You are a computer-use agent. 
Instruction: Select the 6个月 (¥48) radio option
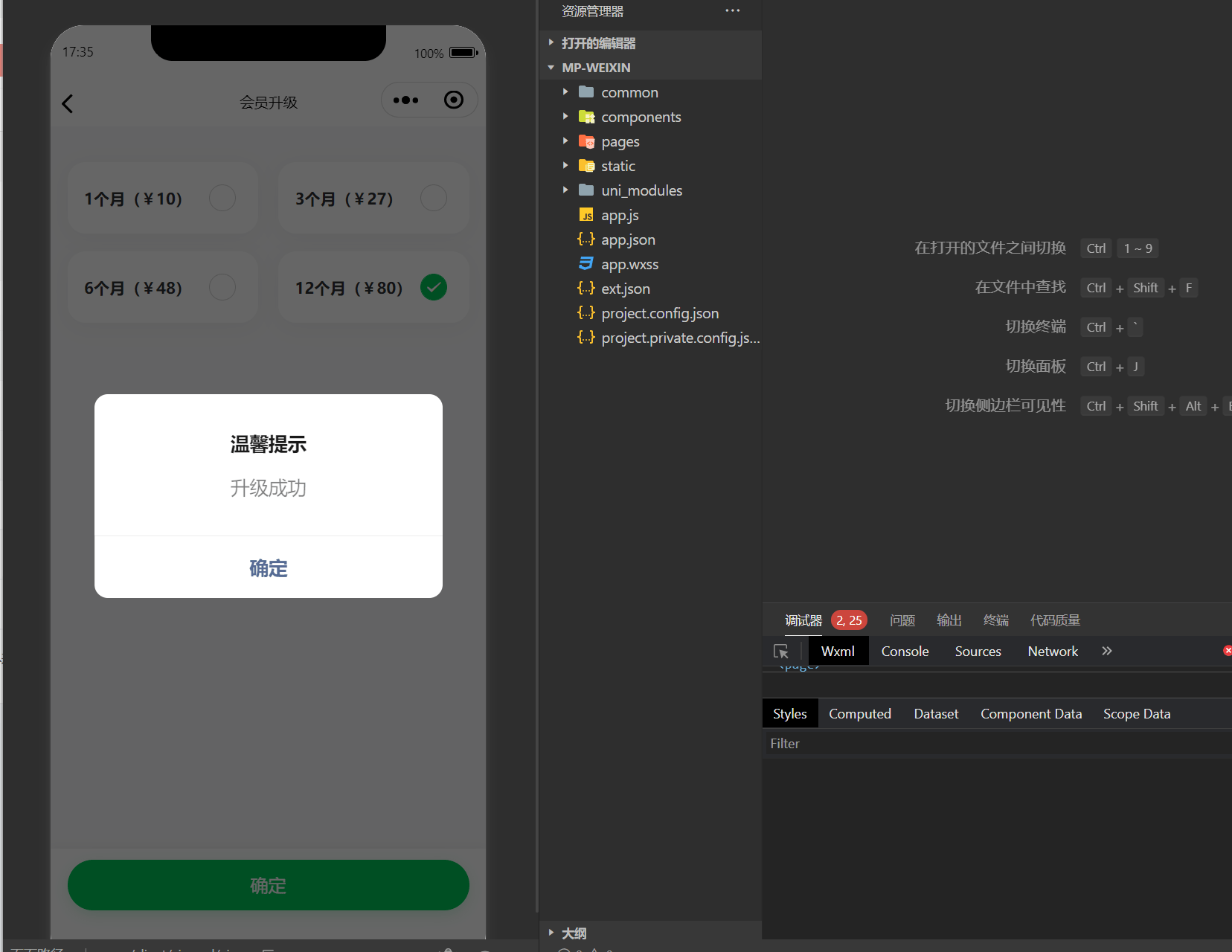pyautogui.click(x=222, y=287)
